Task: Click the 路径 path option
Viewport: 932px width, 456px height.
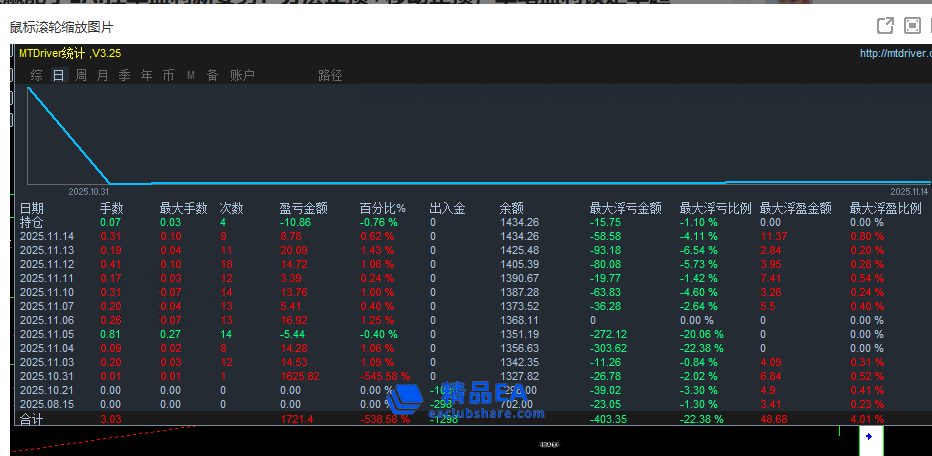Action: click(x=330, y=75)
